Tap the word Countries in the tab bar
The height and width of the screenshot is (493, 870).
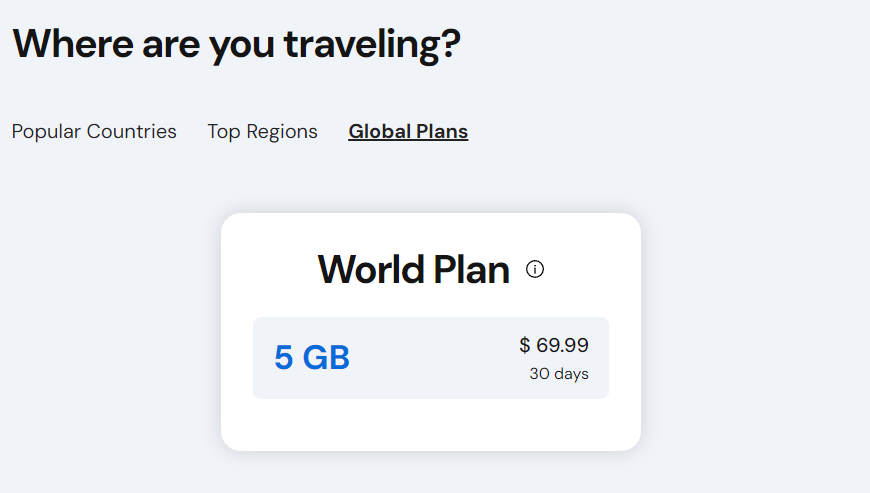tap(131, 131)
